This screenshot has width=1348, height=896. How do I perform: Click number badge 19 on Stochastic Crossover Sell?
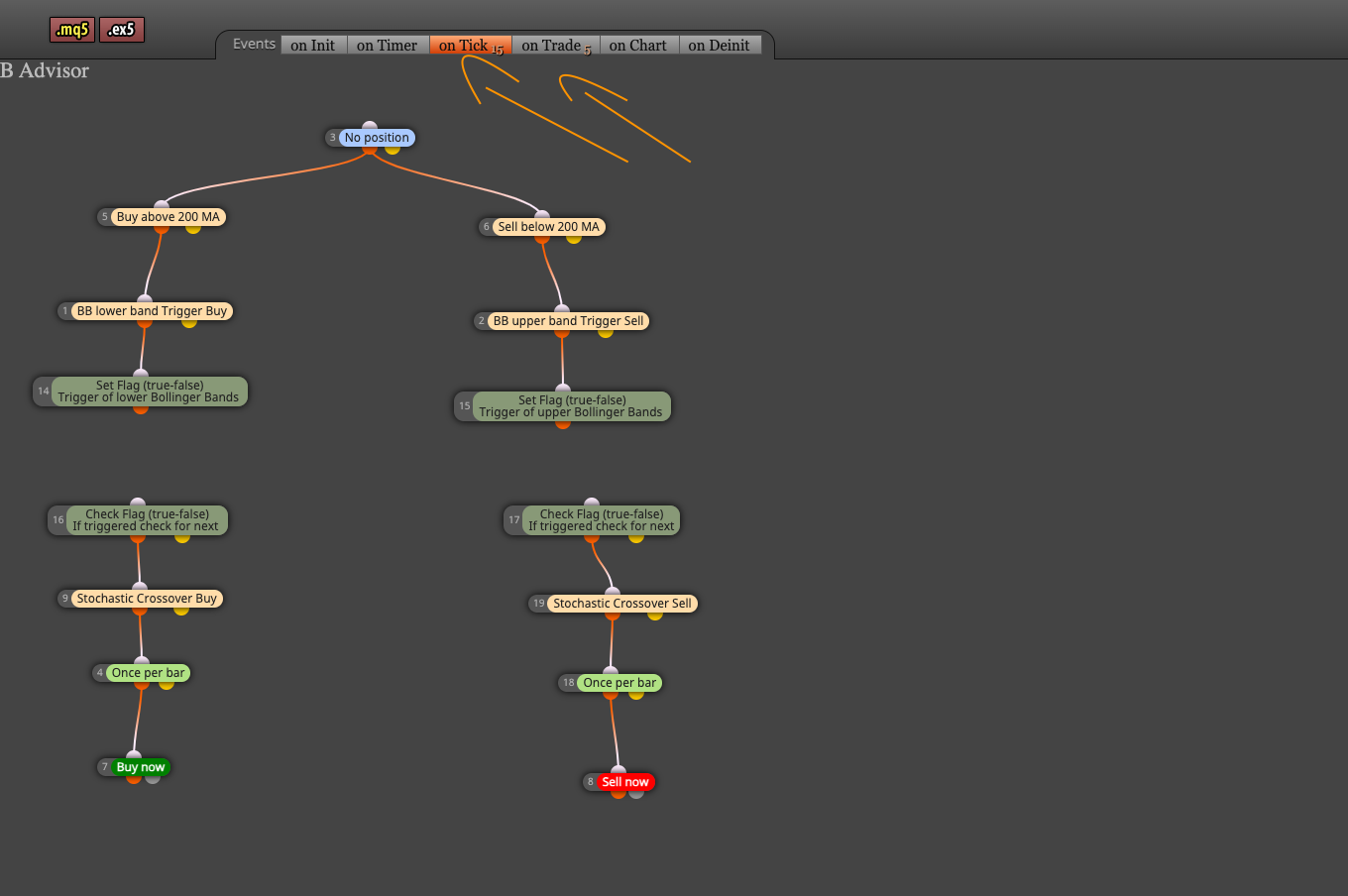[538, 604]
